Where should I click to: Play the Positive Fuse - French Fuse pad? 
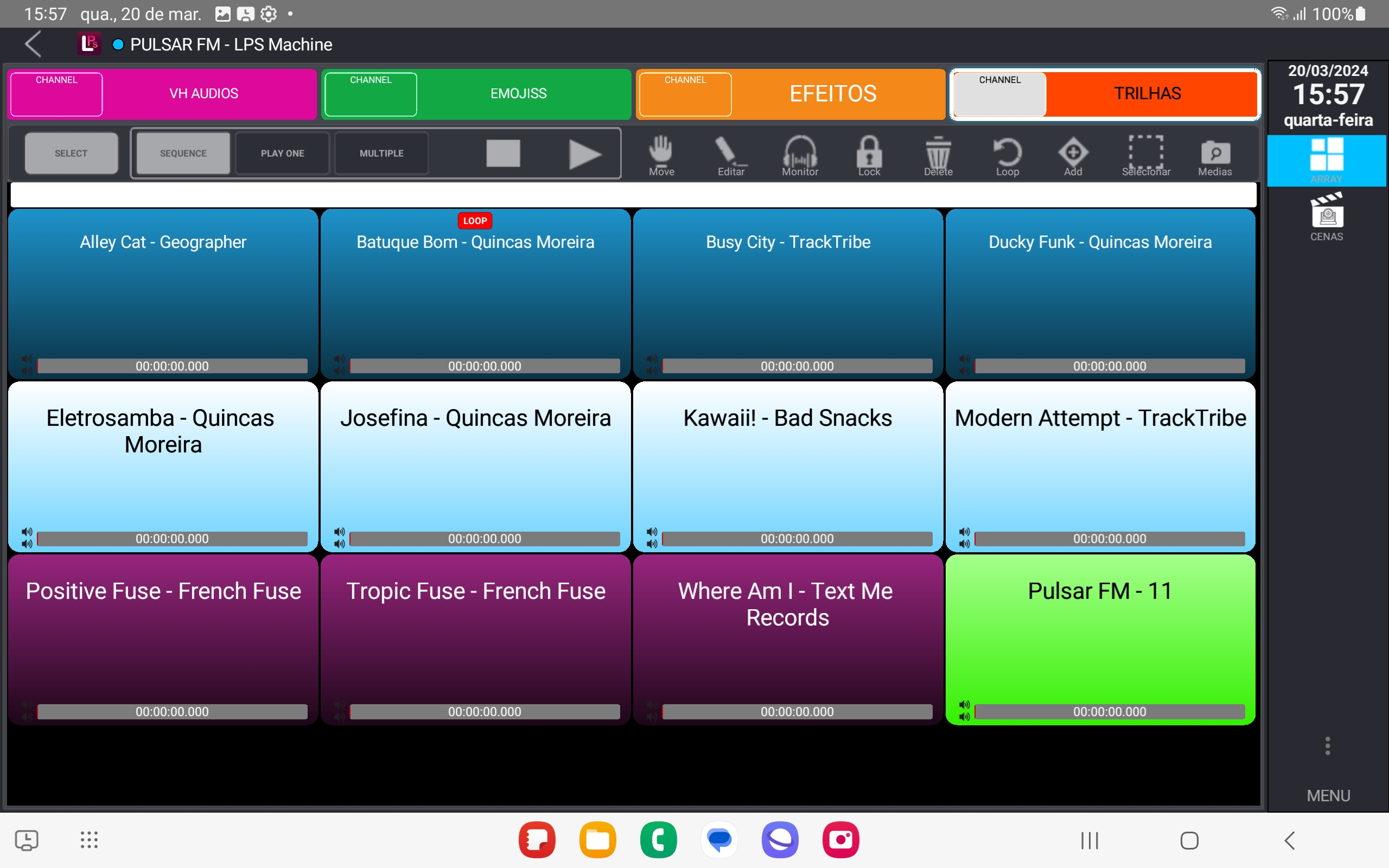point(163,639)
